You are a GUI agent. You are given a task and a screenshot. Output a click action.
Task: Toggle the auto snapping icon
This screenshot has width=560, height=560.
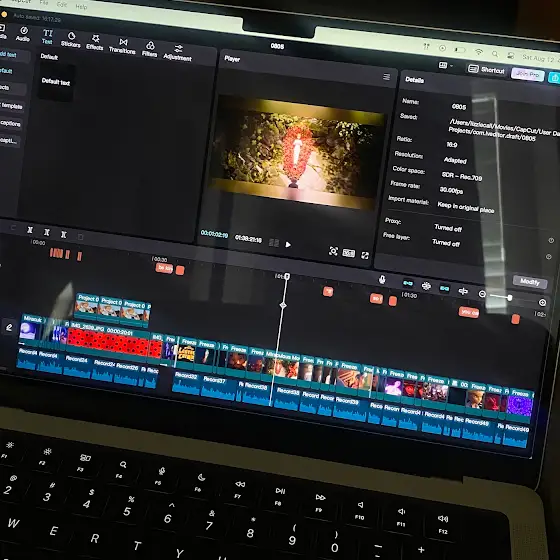click(x=426, y=286)
